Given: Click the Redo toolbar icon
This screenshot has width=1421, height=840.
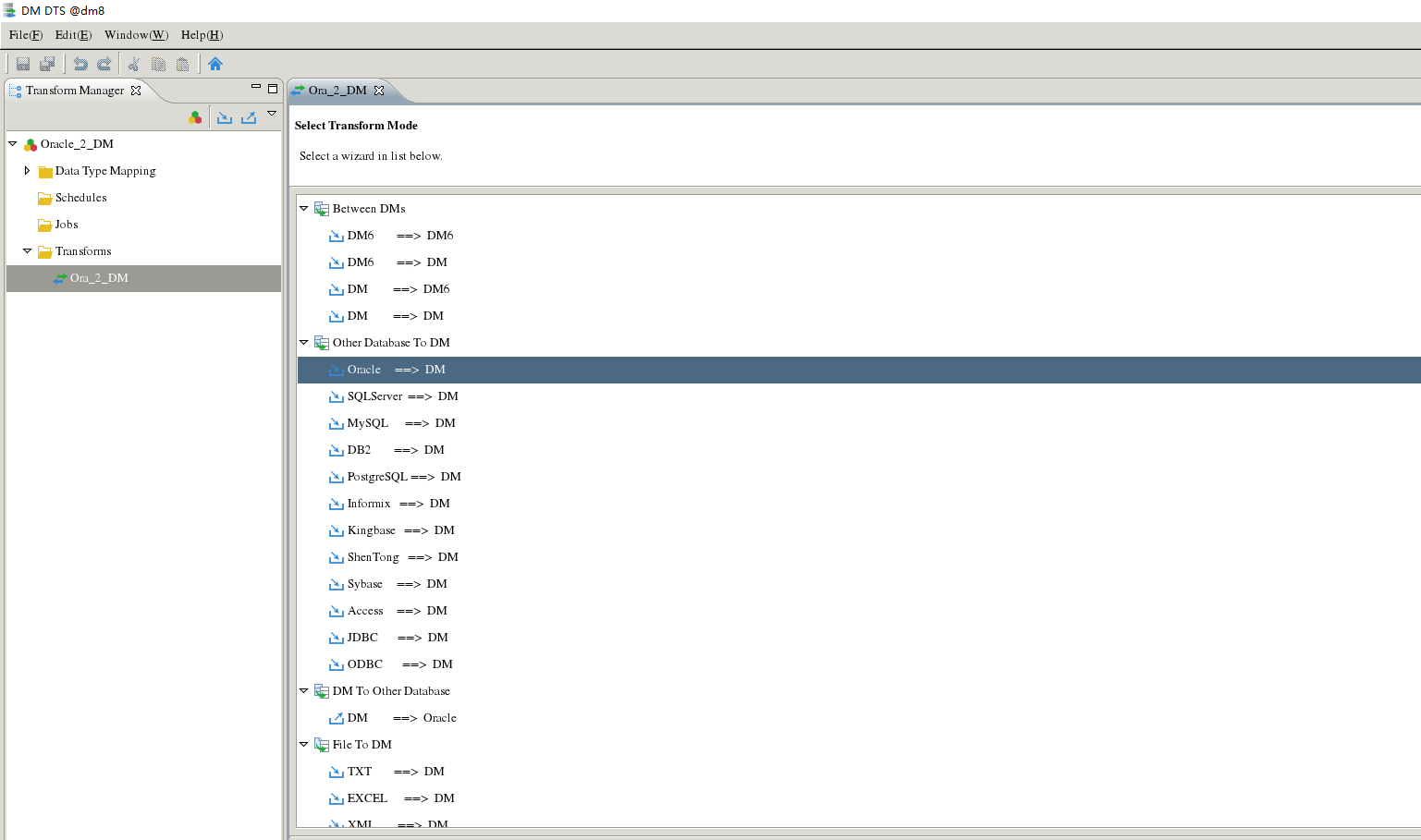Looking at the screenshot, I should coord(104,64).
